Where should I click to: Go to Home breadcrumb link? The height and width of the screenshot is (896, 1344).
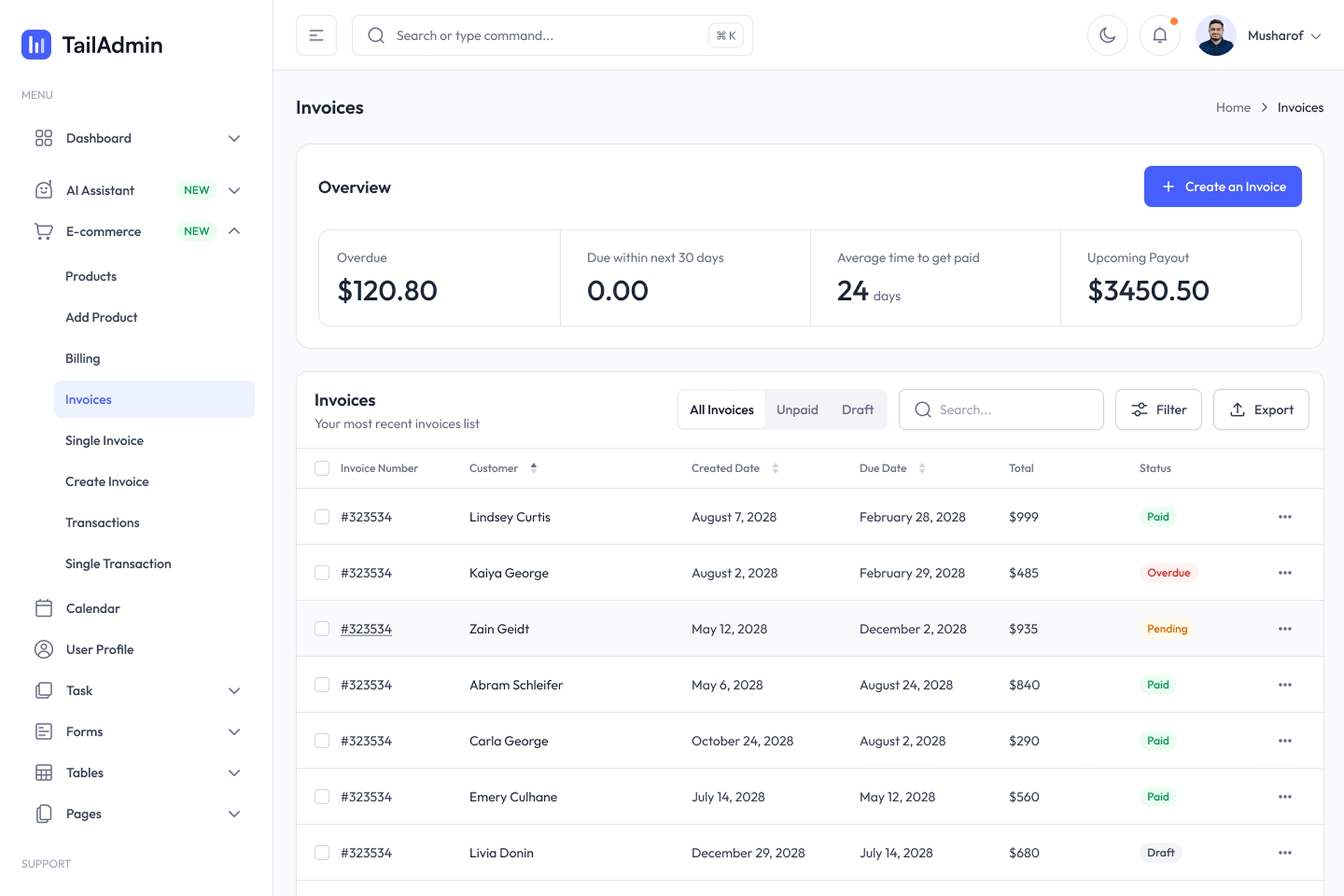click(1233, 107)
